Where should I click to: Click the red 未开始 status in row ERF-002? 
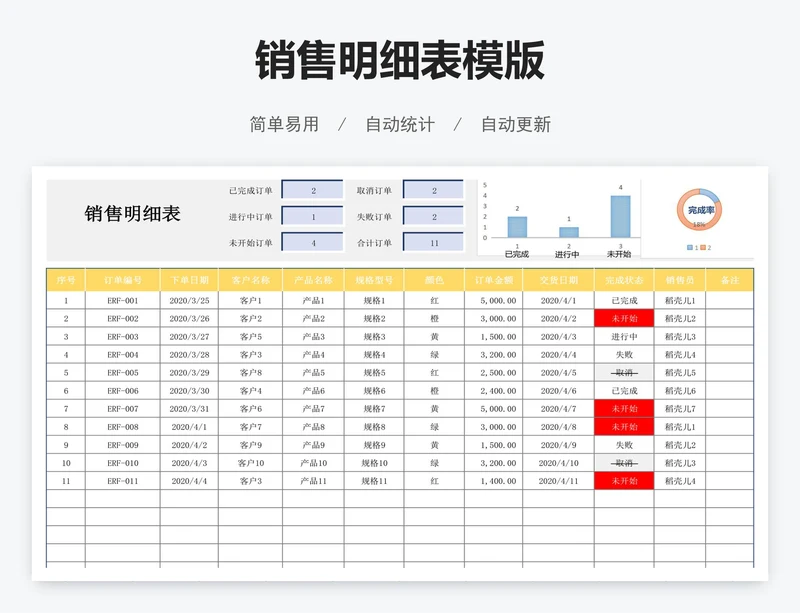pyautogui.click(x=624, y=318)
